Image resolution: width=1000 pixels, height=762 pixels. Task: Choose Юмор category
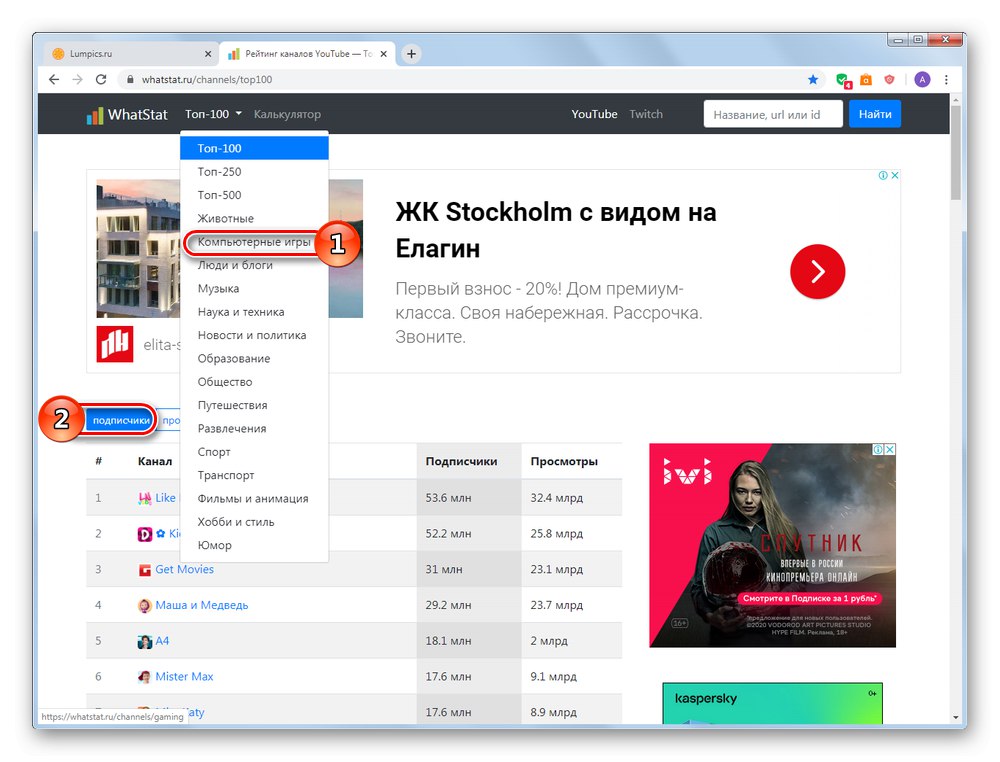[x=254, y=546]
